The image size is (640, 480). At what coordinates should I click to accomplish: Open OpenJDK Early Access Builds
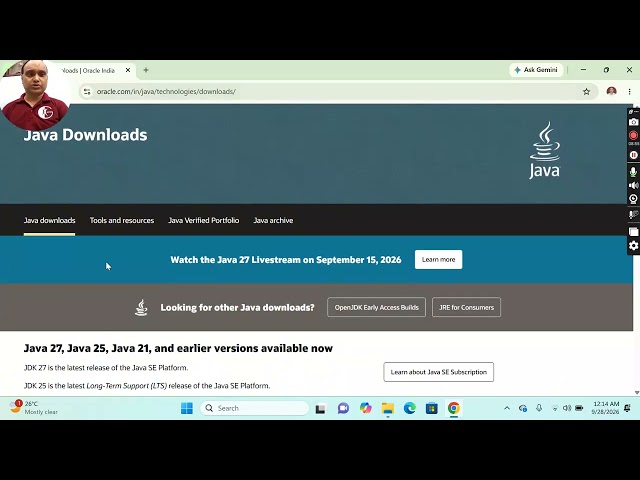coord(376,307)
